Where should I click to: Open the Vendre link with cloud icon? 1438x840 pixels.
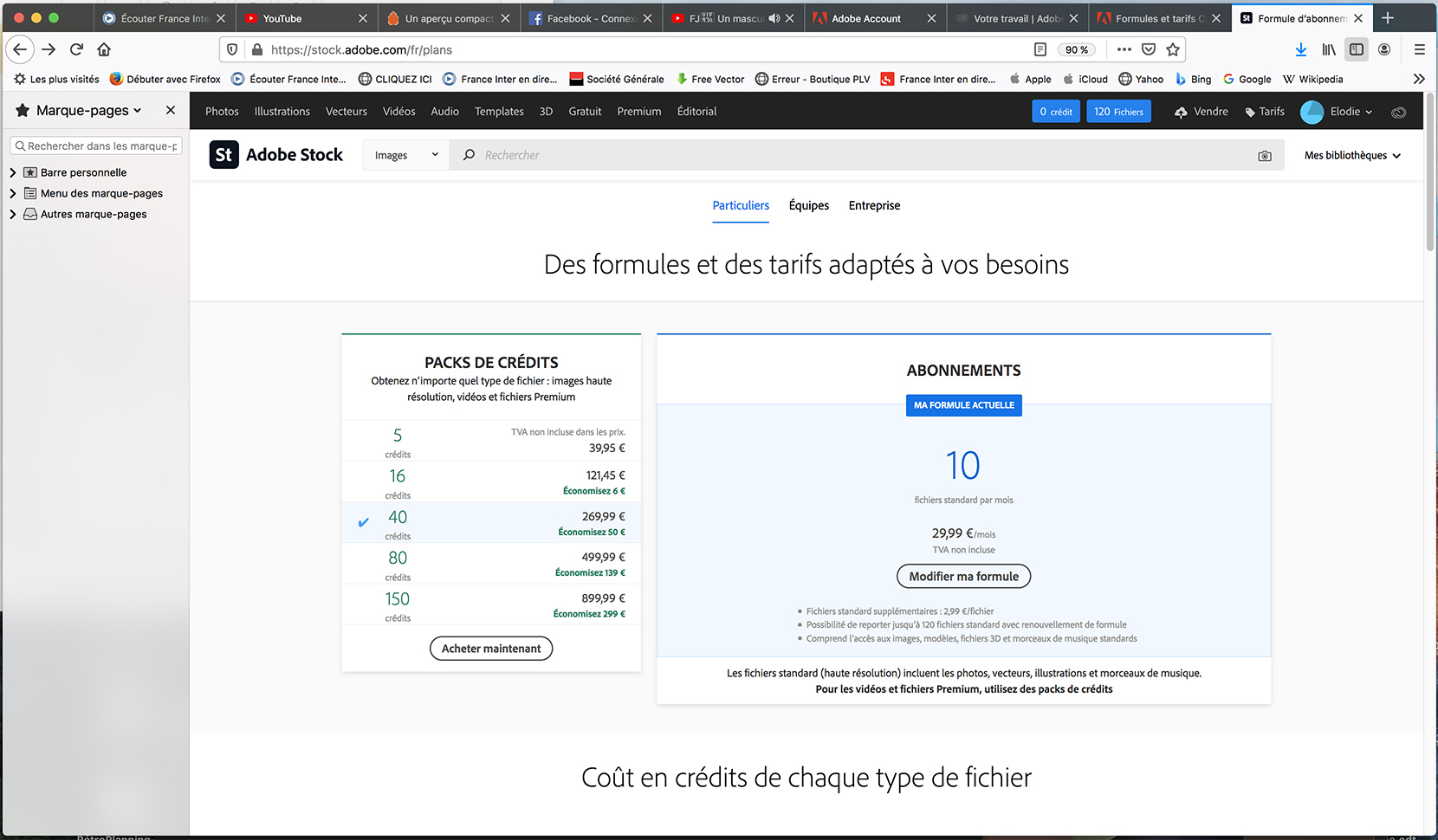pos(1201,112)
